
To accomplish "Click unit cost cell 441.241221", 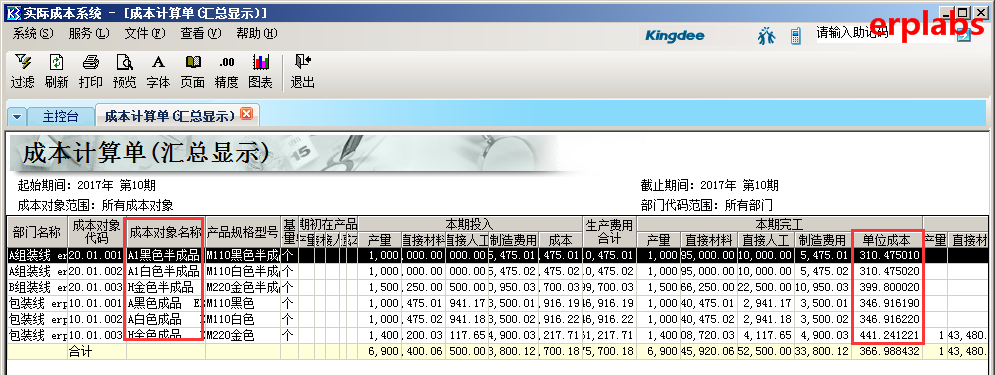I will [x=886, y=334].
